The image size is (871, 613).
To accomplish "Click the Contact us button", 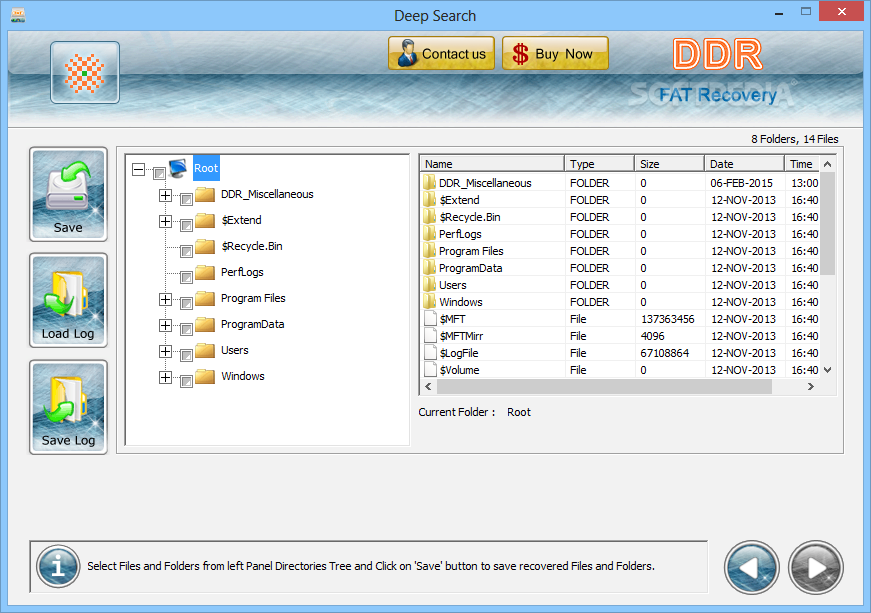I will click(442, 54).
